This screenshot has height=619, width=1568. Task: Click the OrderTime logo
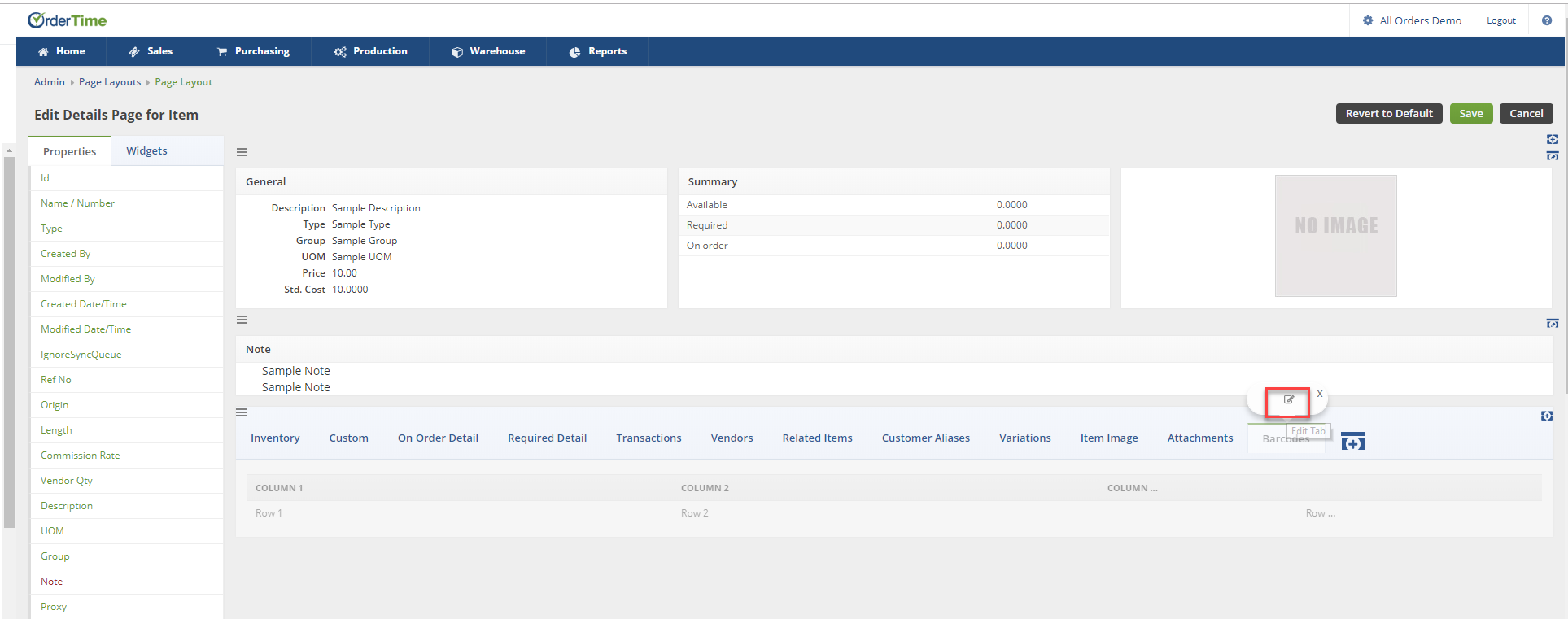[68, 20]
